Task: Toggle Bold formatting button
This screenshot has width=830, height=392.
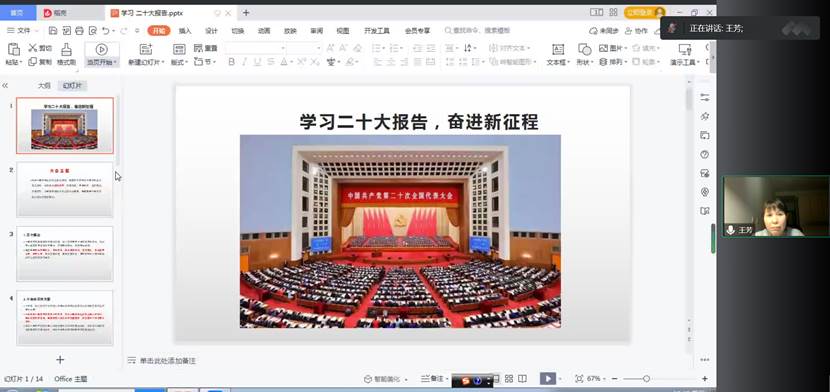Action: 231,62
